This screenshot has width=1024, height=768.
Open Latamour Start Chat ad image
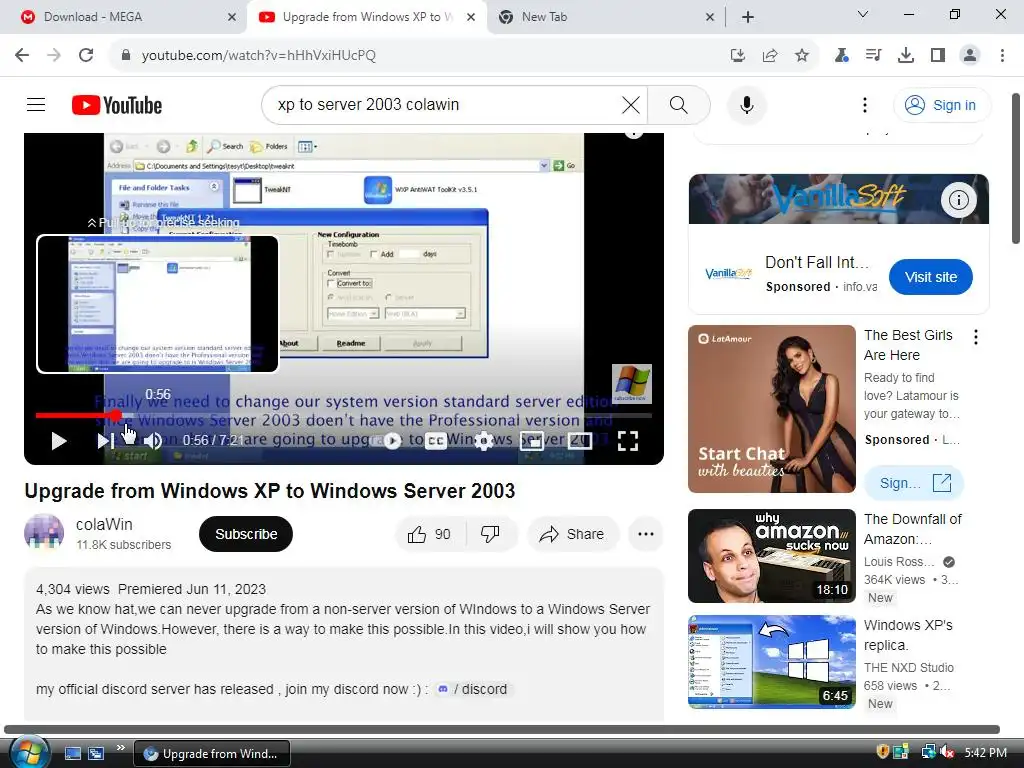[x=772, y=409]
